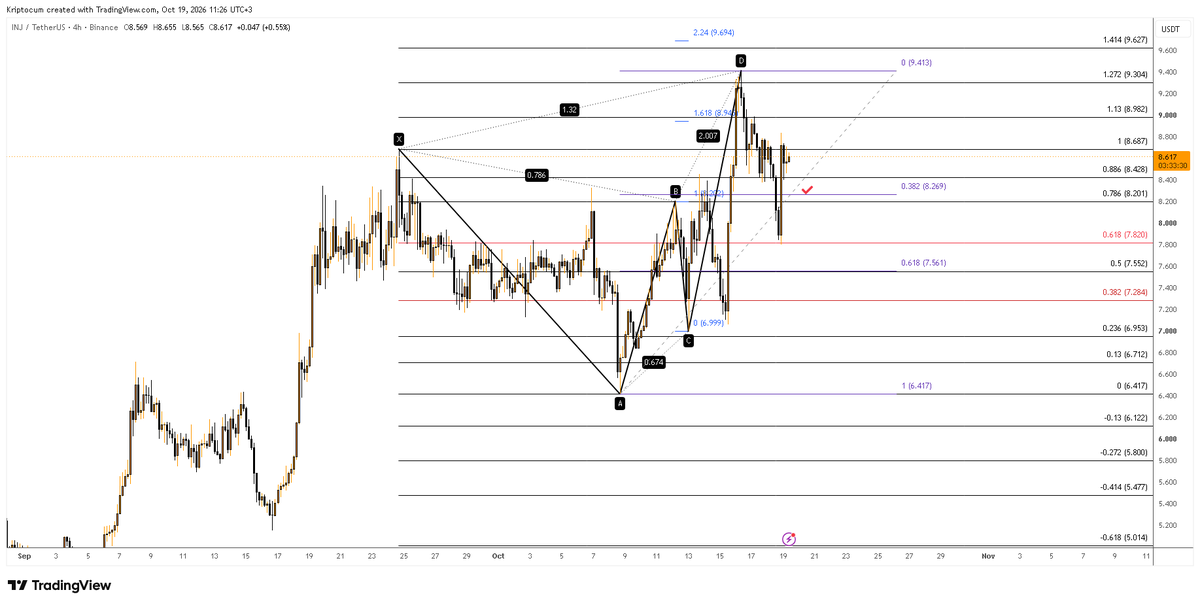This screenshot has width=1200, height=605.
Task: Select the harmonic point X label
Action: click(x=399, y=139)
